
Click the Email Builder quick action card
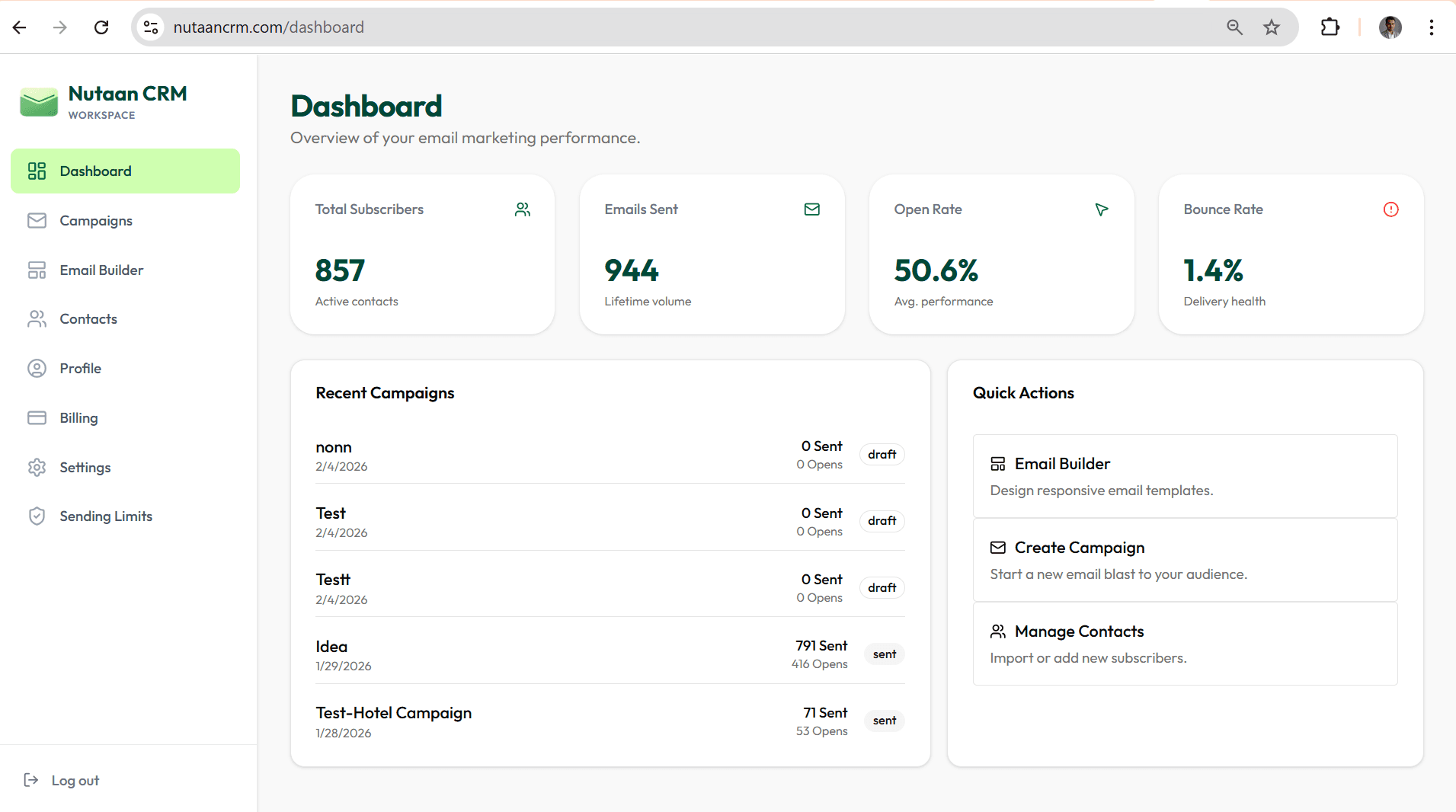(x=1184, y=475)
